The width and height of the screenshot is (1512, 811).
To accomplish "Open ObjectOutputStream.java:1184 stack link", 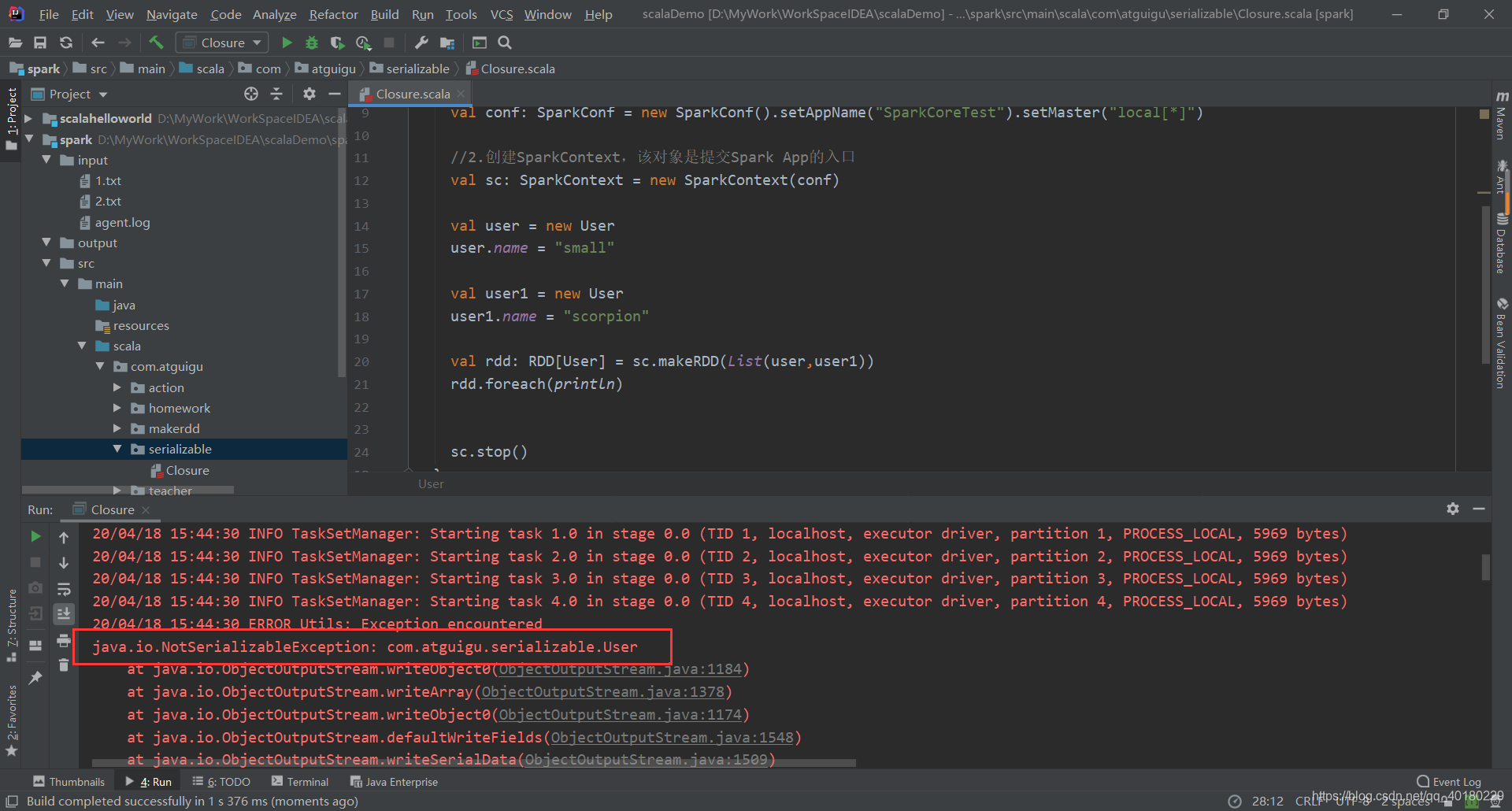I will pyautogui.click(x=621, y=669).
